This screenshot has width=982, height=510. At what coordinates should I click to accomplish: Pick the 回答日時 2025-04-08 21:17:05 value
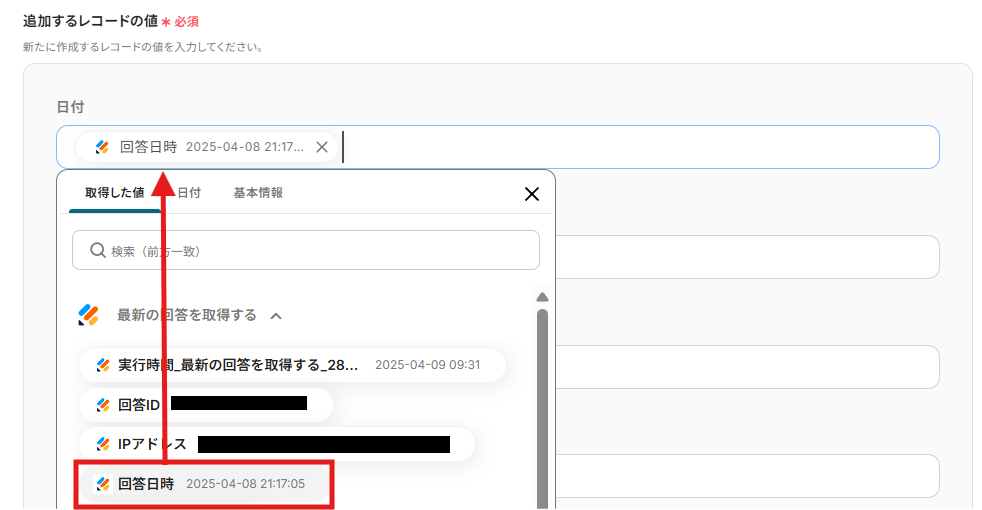tap(204, 484)
